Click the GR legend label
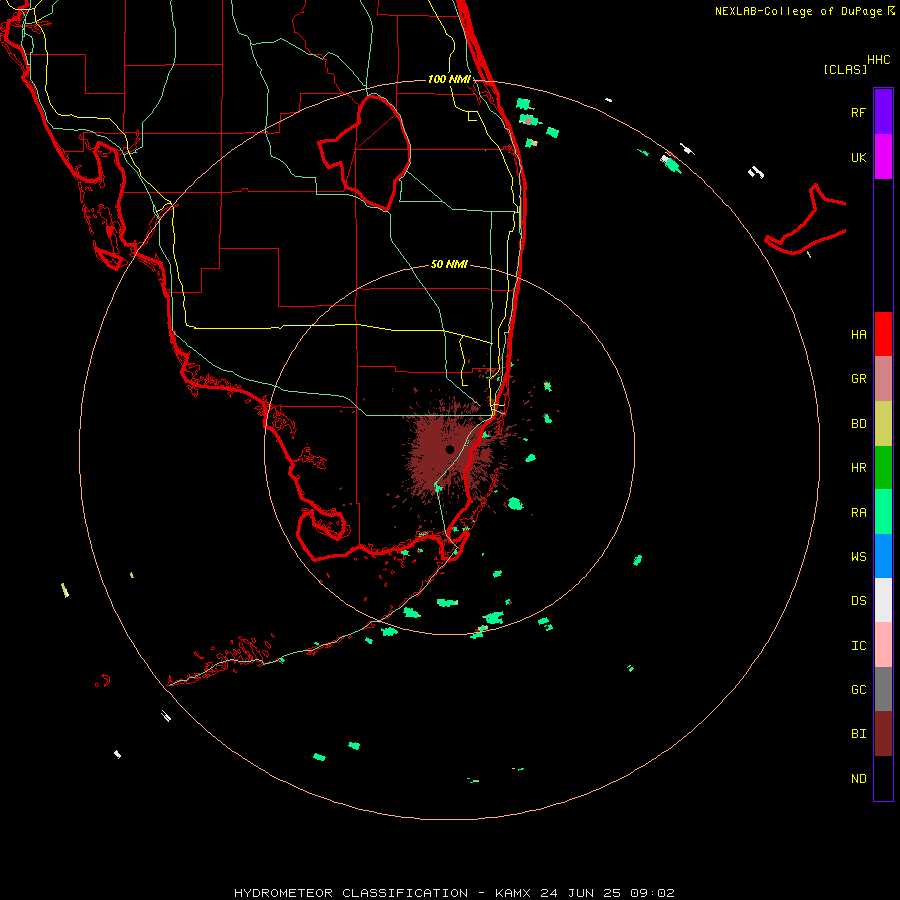Viewport: 900px width, 900px height. tap(858, 379)
